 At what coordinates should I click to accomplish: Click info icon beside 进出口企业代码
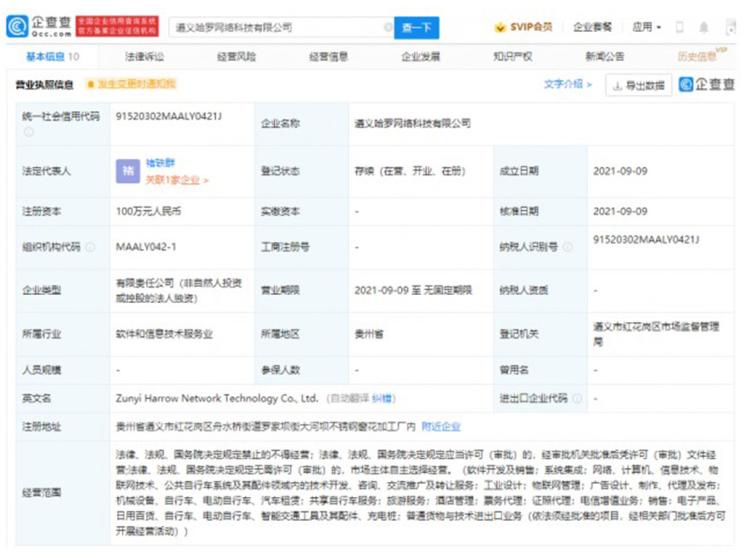click(x=576, y=398)
